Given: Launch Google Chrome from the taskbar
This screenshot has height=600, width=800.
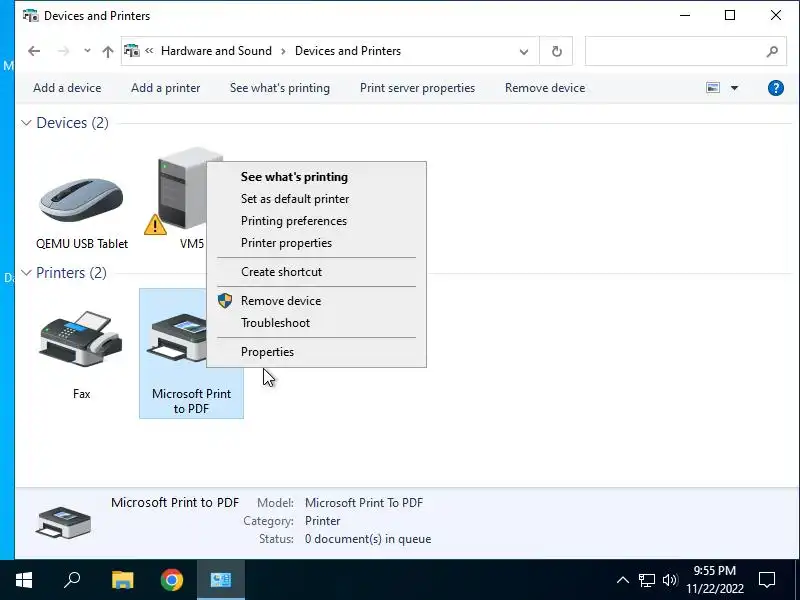Looking at the screenshot, I should click(x=172, y=580).
